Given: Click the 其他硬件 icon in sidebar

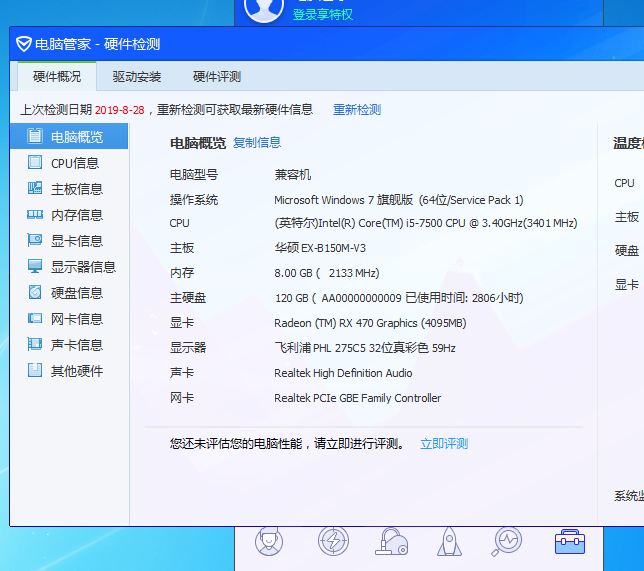Looking at the screenshot, I should pyautogui.click(x=35, y=370).
